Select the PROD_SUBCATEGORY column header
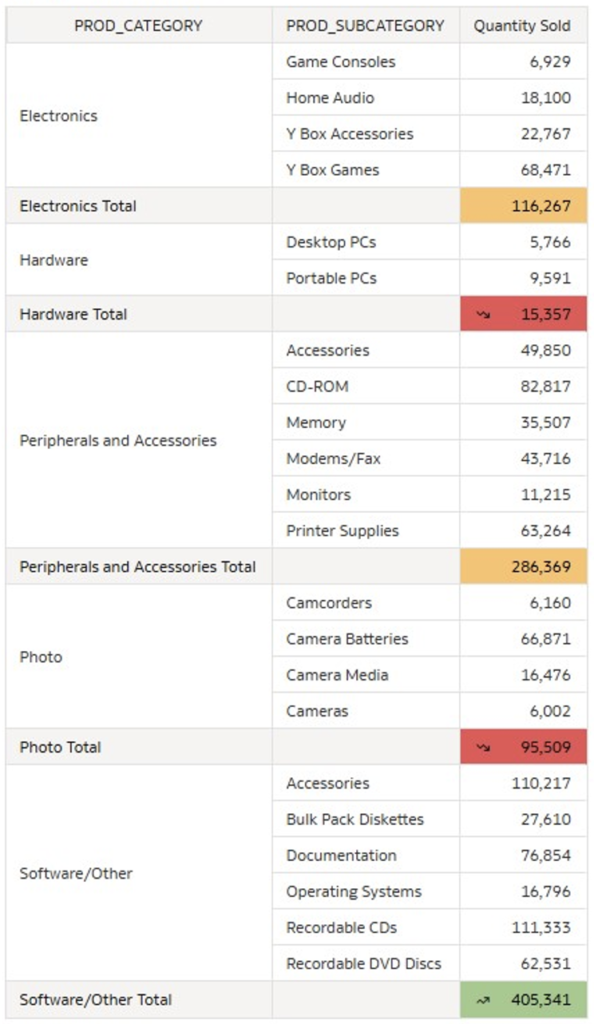594x1024 pixels. pyautogui.click(x=366, y=25)
